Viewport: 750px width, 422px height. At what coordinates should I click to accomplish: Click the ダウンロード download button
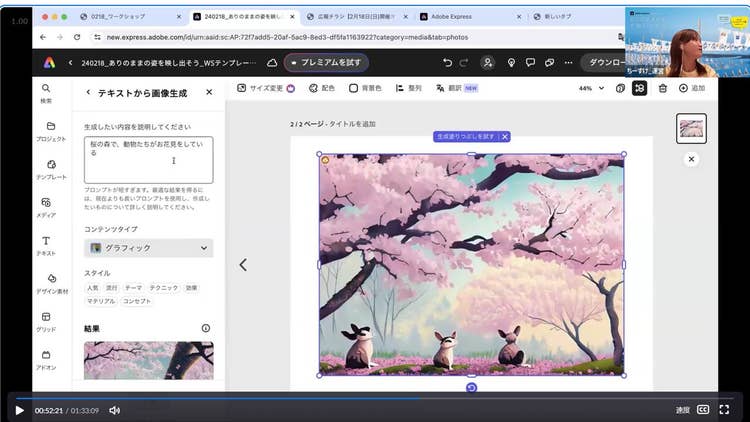tap(604, 63)
